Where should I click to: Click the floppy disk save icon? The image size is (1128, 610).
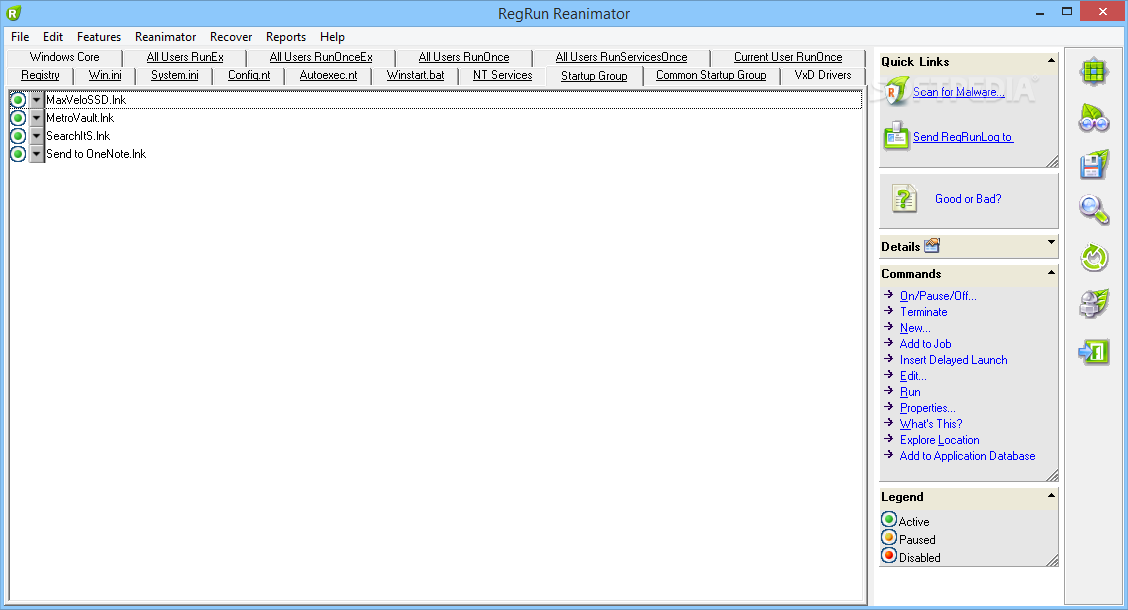point(1093,165)
